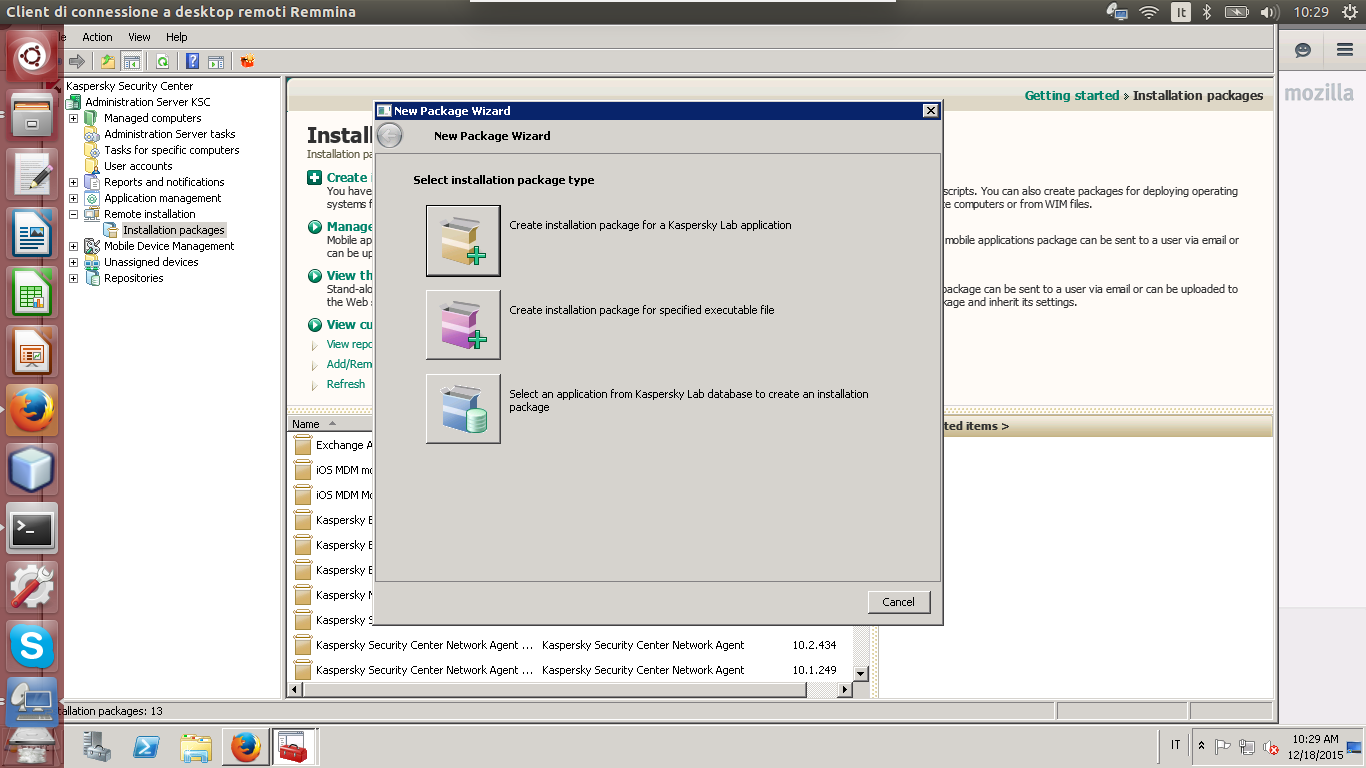Choose package for specified executable file icon

pyautogui.click(x=463, y=325)
